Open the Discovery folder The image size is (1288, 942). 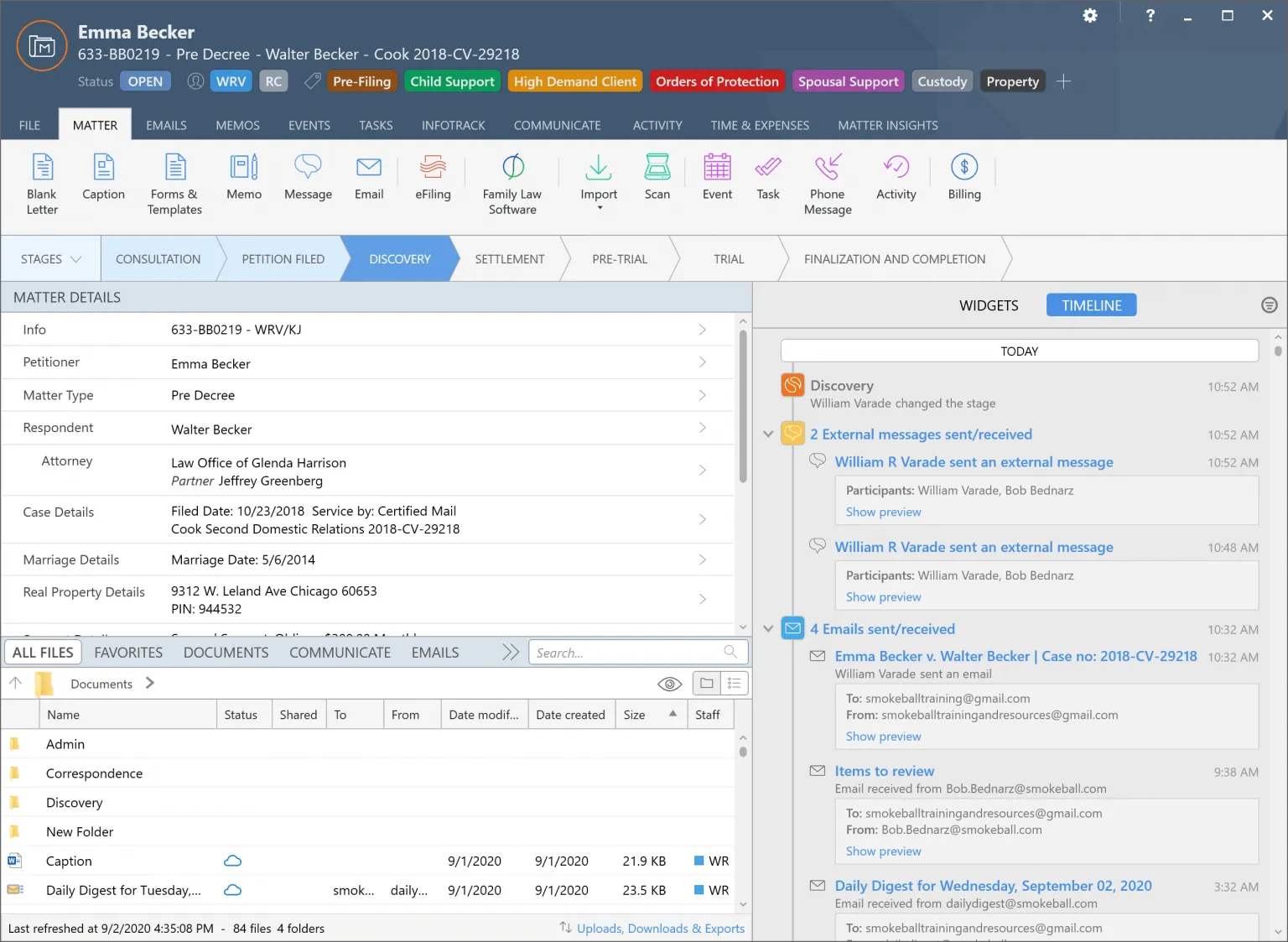pyautogui.click(x=74, y=803)
